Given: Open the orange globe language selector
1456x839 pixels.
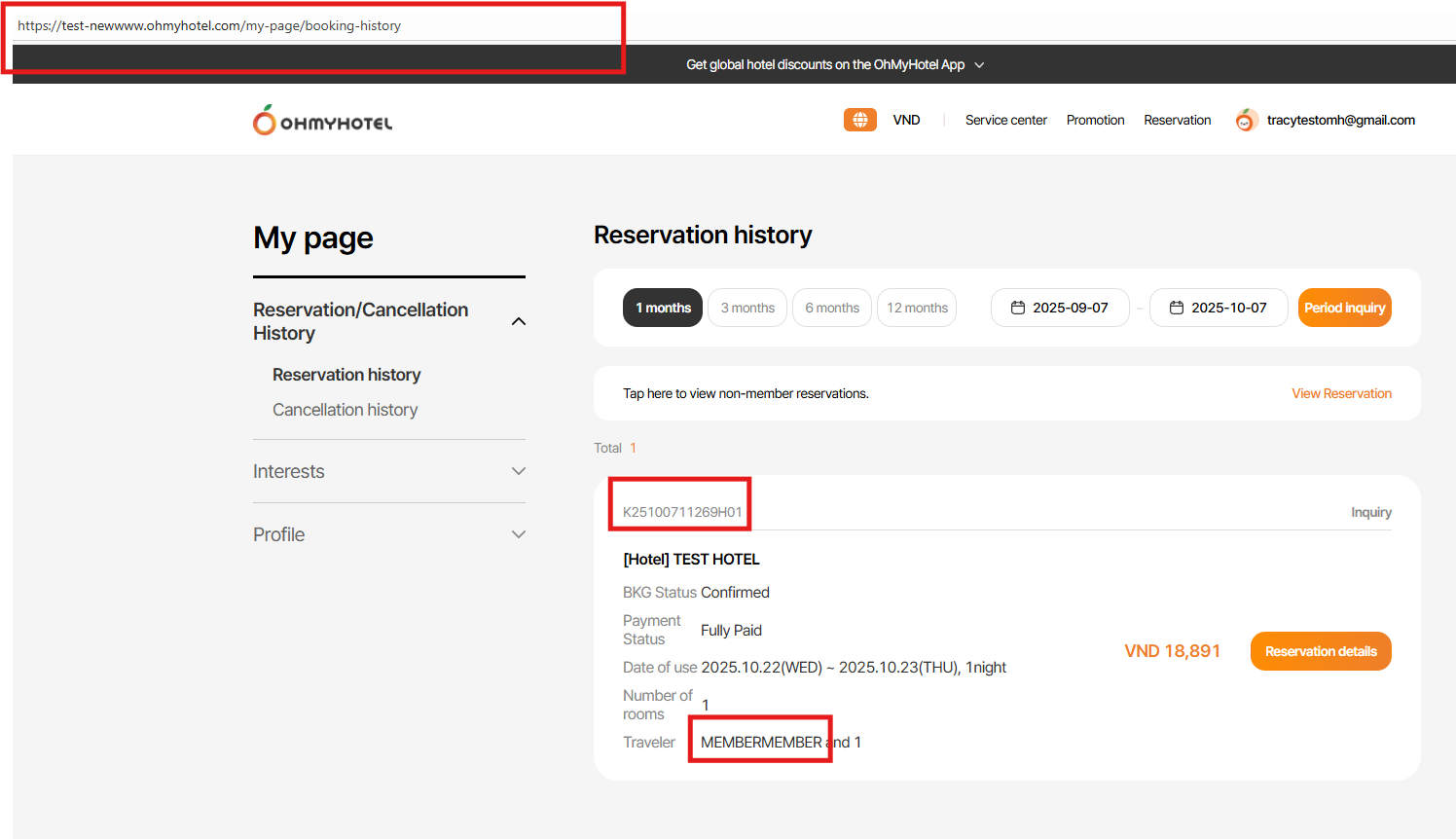Looking at the screenshot, I should [859, 120].
